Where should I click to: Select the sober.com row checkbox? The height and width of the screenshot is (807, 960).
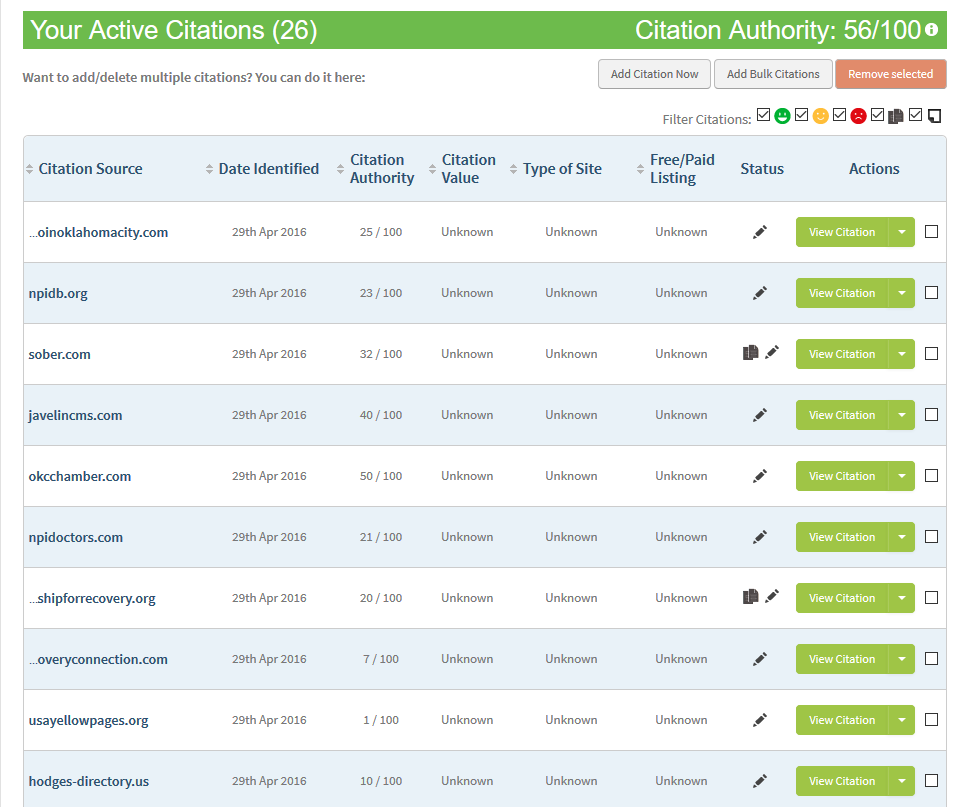pos(931,353)
